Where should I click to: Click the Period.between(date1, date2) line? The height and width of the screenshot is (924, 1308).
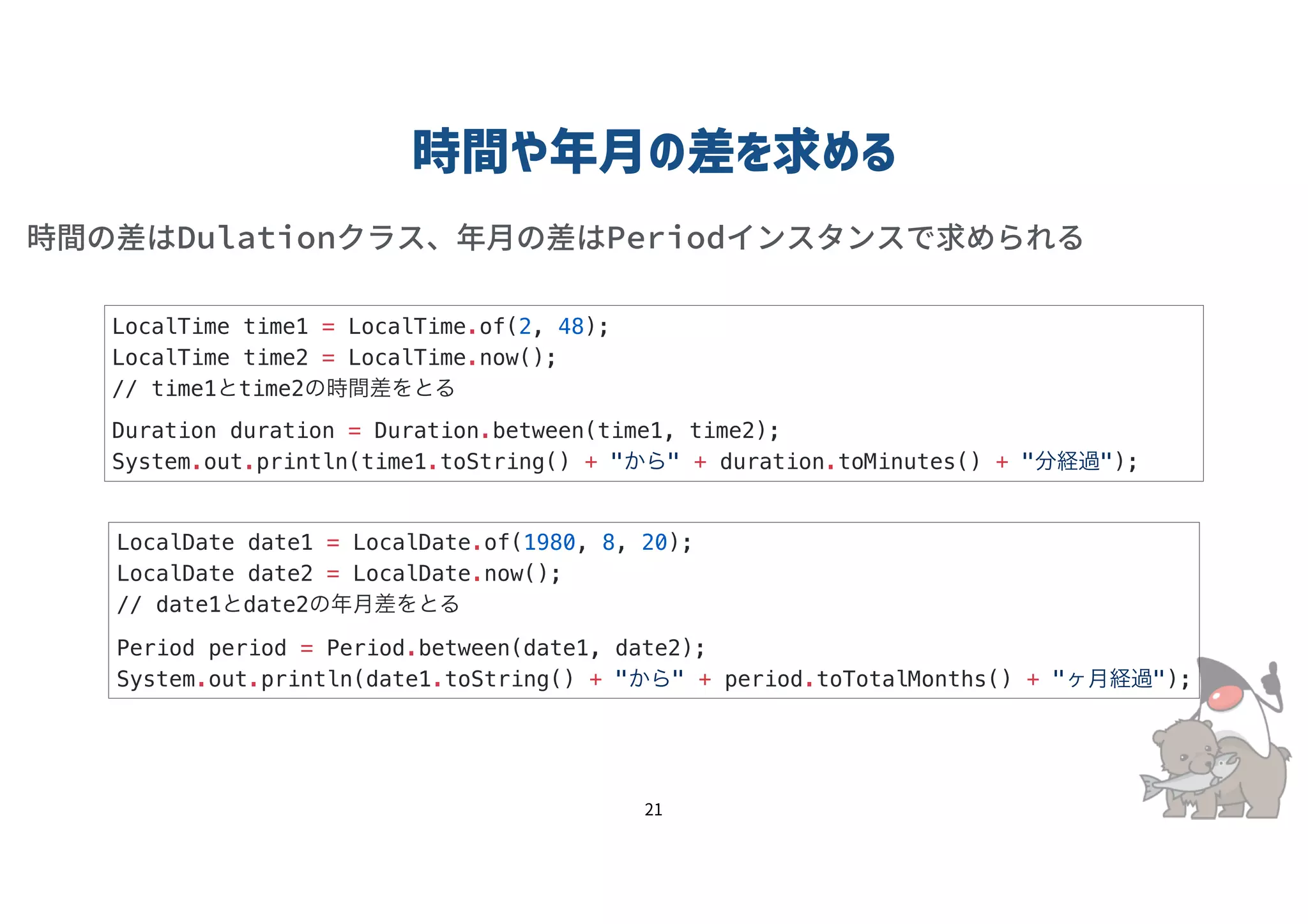pyautogui.click(x=411, y=648)
